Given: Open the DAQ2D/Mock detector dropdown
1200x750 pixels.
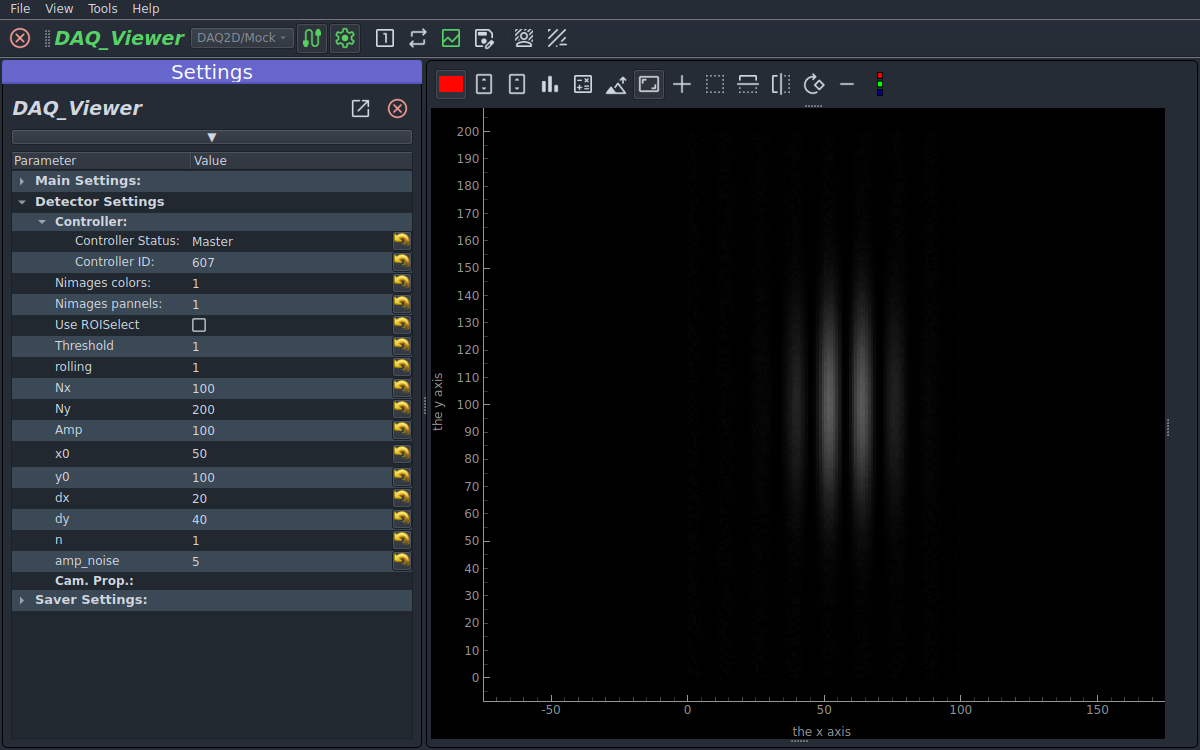Looking at the screenshot, I should click(x=242, y=38).
